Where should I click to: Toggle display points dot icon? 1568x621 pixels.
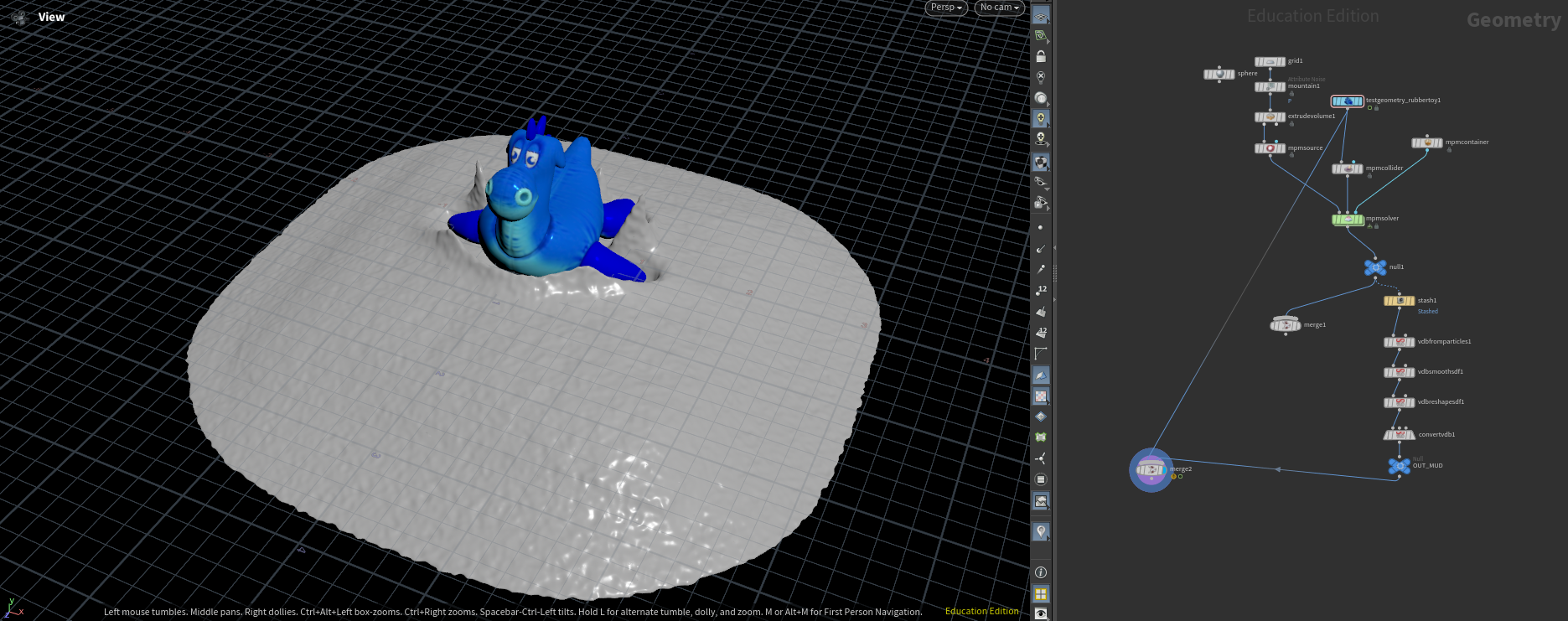coord(1041,227)
